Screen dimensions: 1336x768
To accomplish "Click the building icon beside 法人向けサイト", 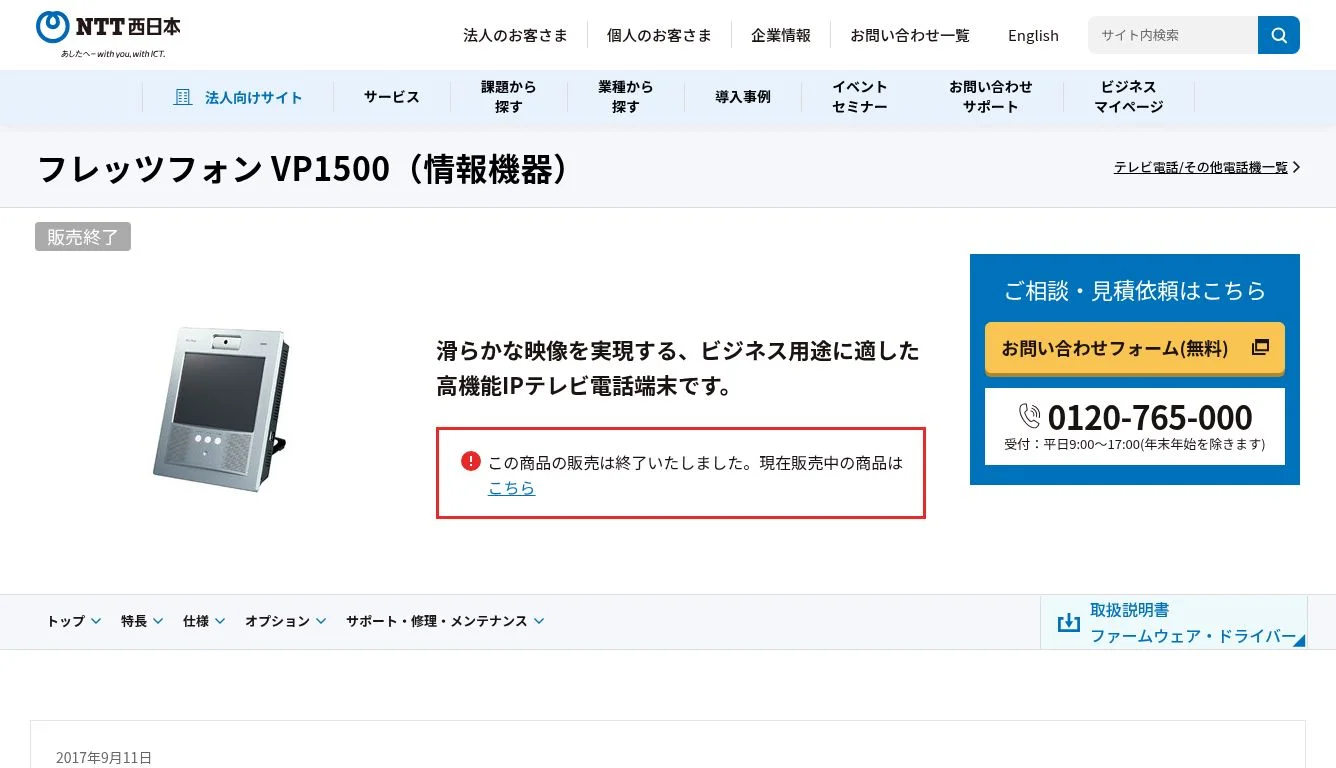I will pyautogui.click(x=182, y=97).
